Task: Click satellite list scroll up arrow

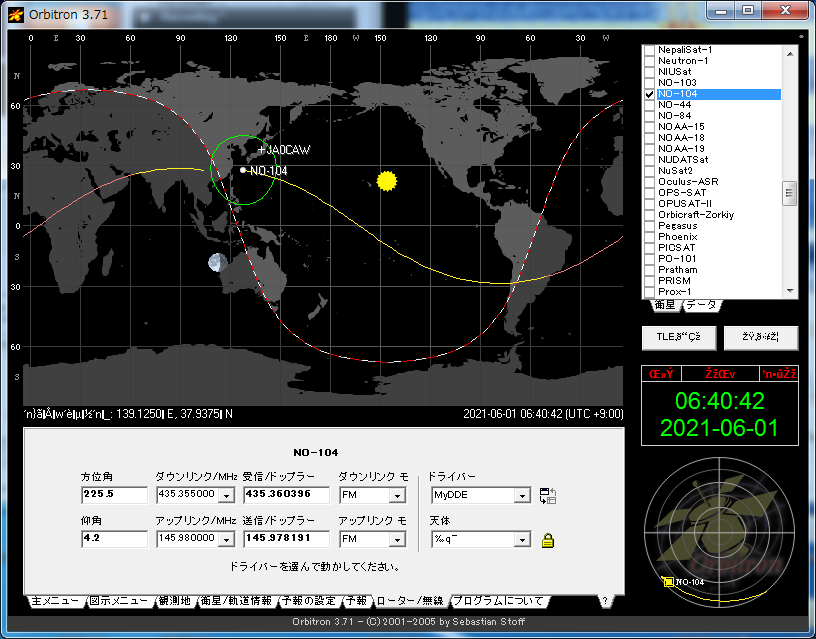Action: coord(790,54)
